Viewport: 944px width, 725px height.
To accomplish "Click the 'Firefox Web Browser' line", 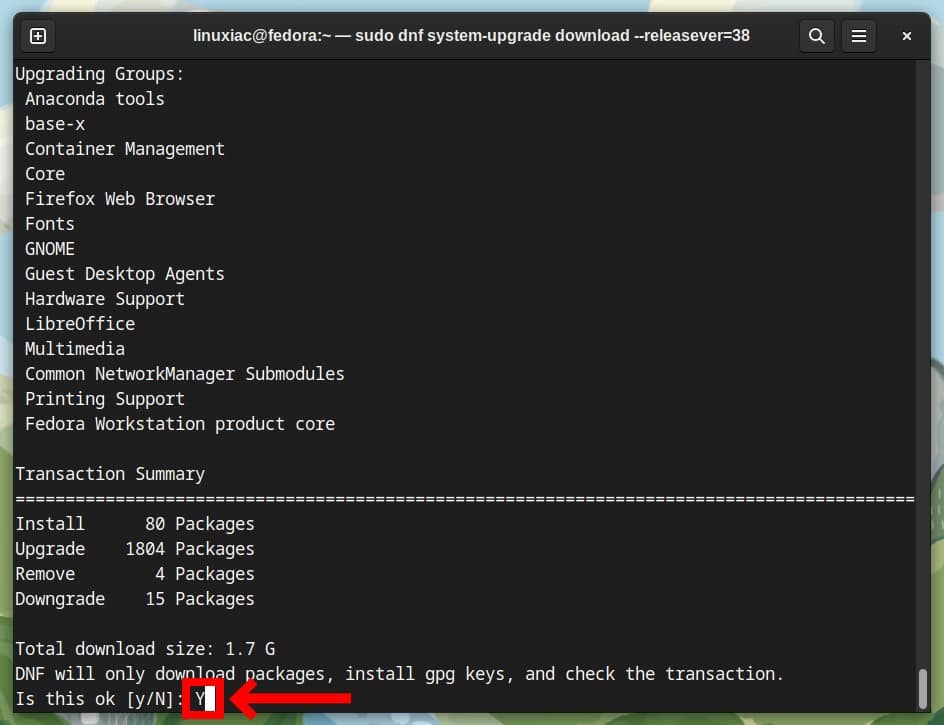I will [x=120, y=199].
